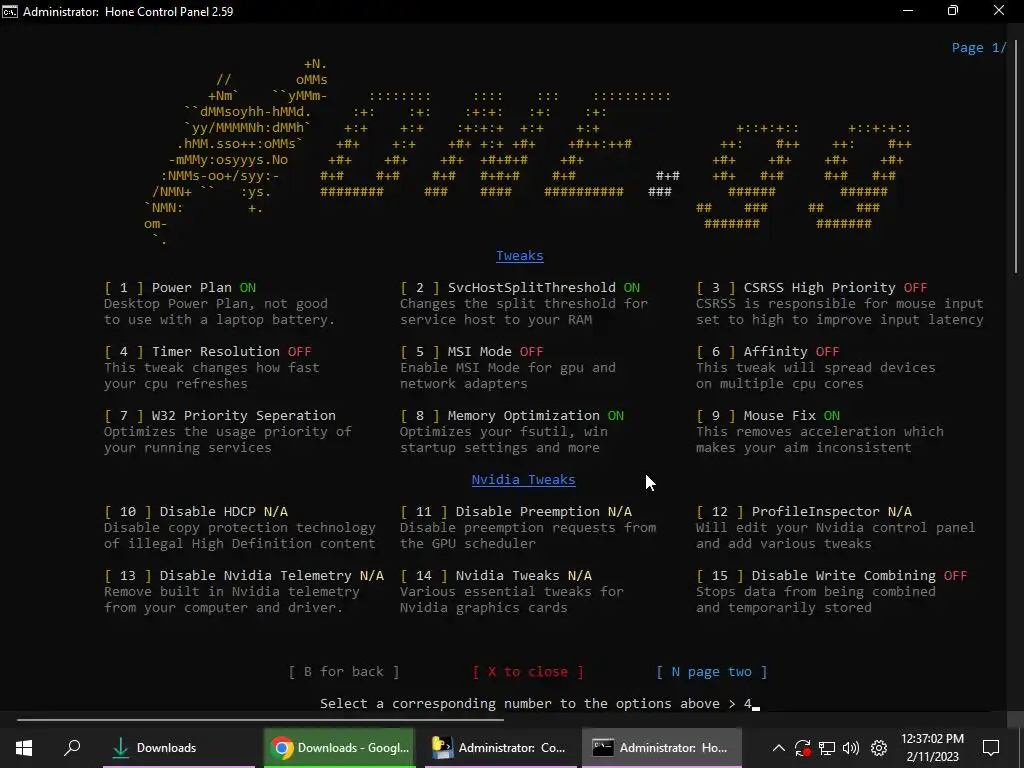1024x768 pixels.
Task: Click the N page two option
Action: (x=712, y=671)
